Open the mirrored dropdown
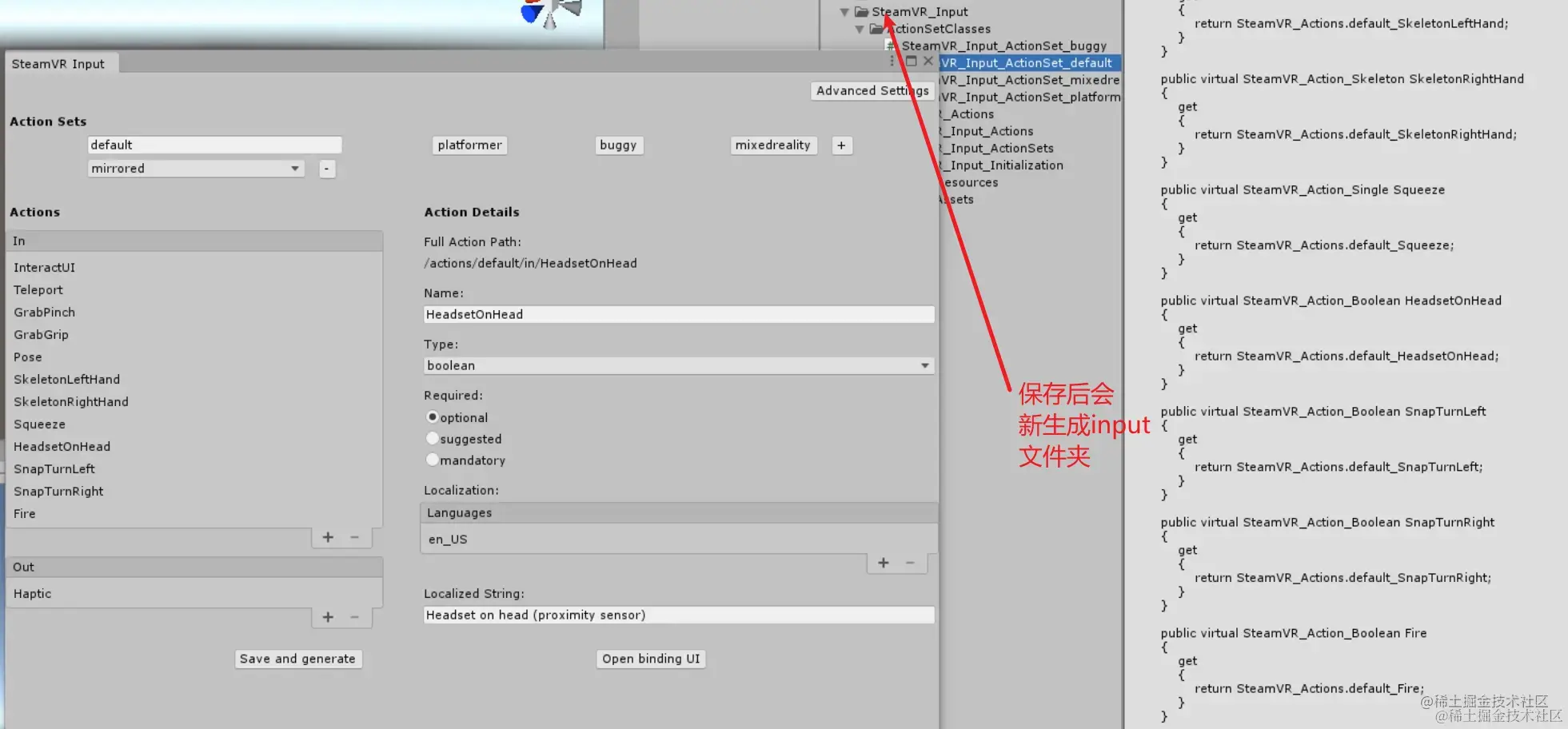The image size is (1568, 729). (196, 169)
